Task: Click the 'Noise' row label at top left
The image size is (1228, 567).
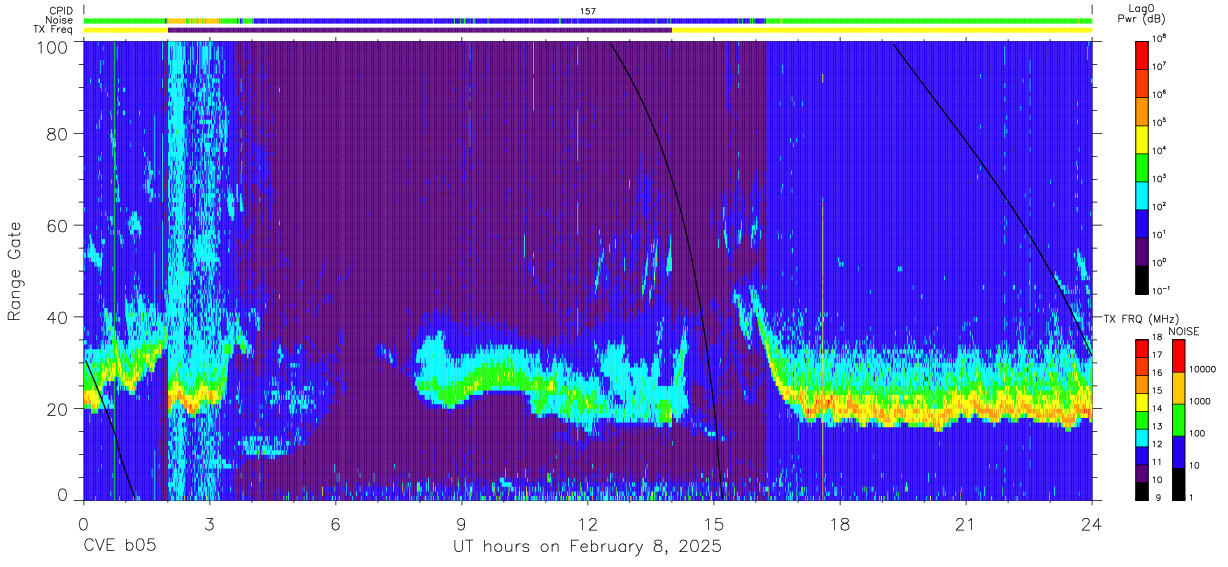Action: pyautogui.click(x=61, y=20)
